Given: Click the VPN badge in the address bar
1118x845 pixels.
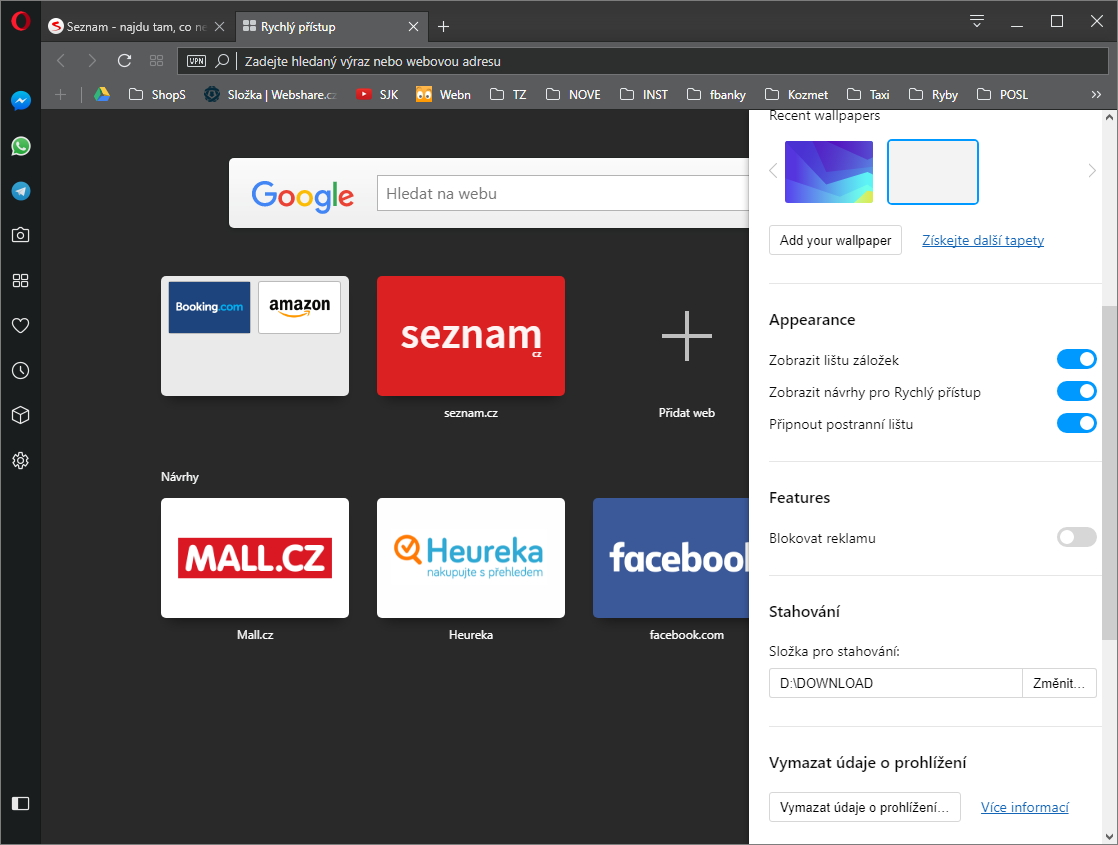Looking at the screenshot, I should (196, 61).
